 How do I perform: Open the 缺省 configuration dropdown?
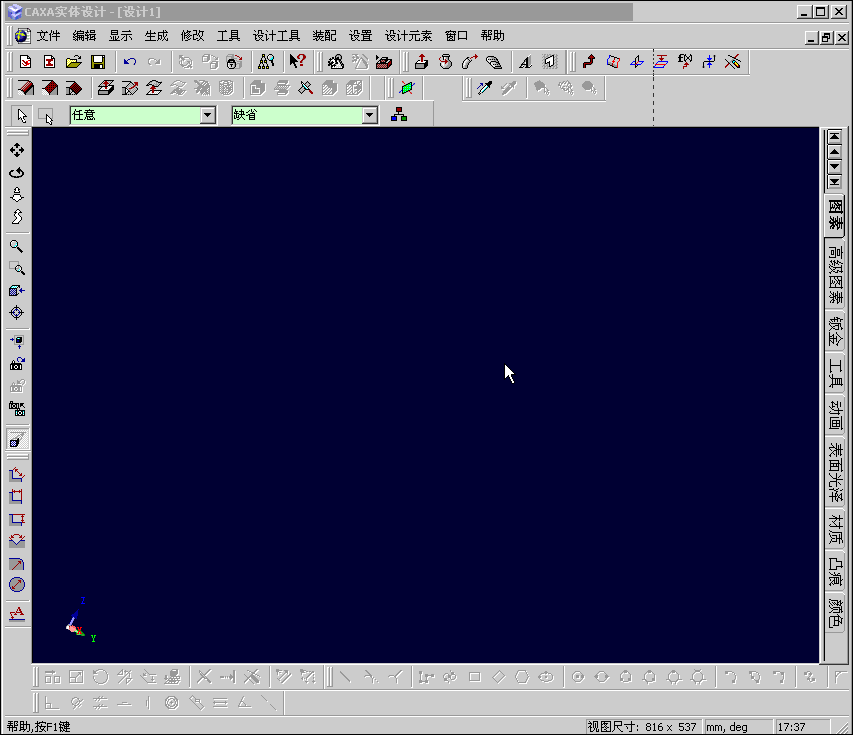coord(370,115)
